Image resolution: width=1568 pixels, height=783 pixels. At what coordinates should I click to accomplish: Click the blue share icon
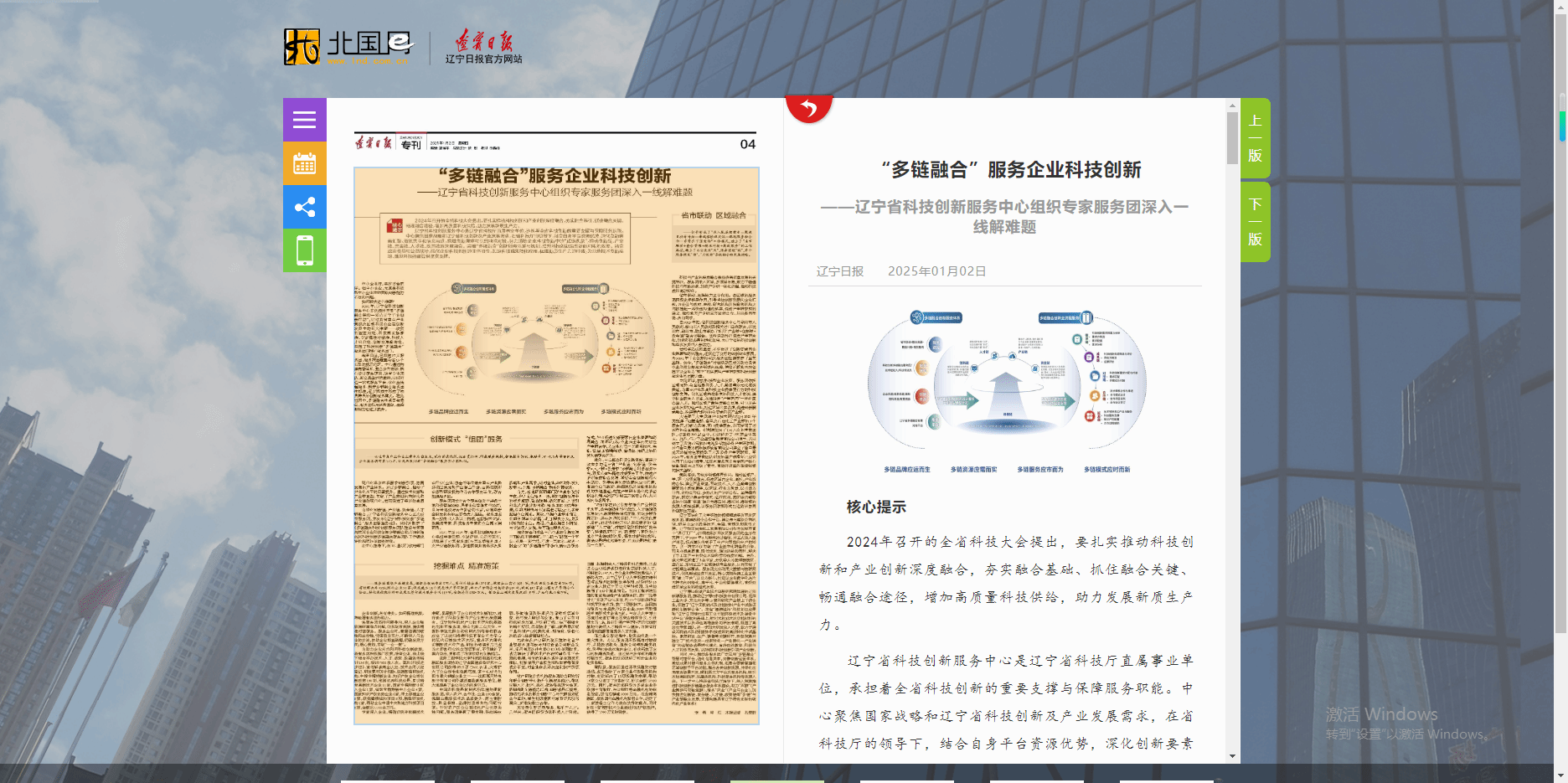pos(304,207)
